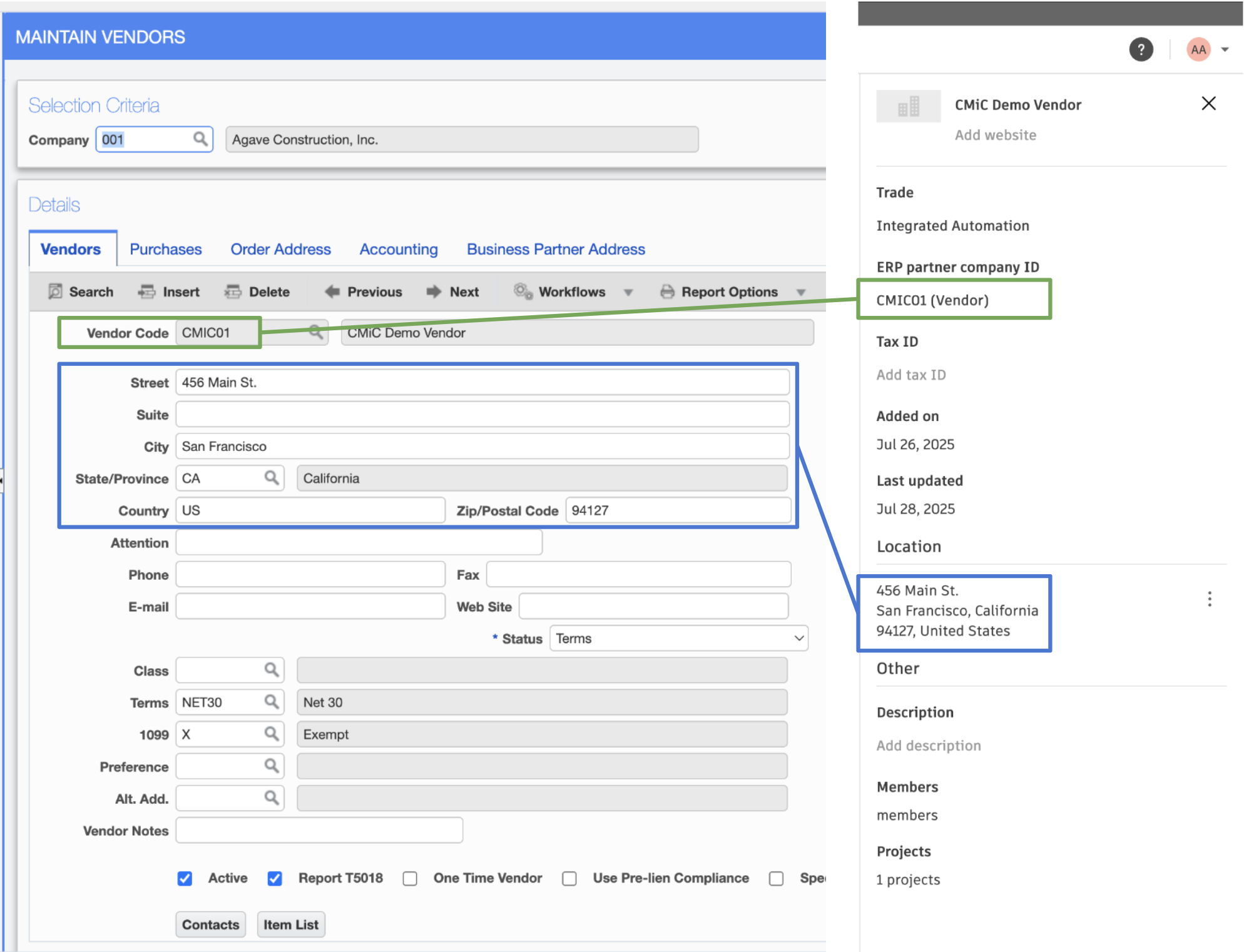Check the Use Pre-lien Compliance checkbox
Viewport: 1244px width, 952px height.
click(x=569, y=878)
